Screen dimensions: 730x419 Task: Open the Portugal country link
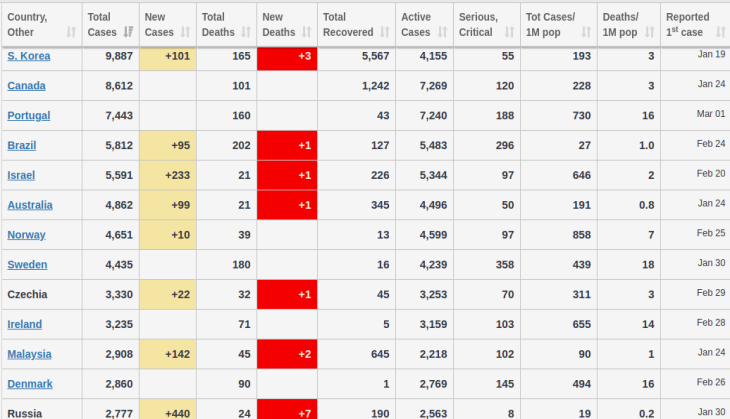[29, 115]
